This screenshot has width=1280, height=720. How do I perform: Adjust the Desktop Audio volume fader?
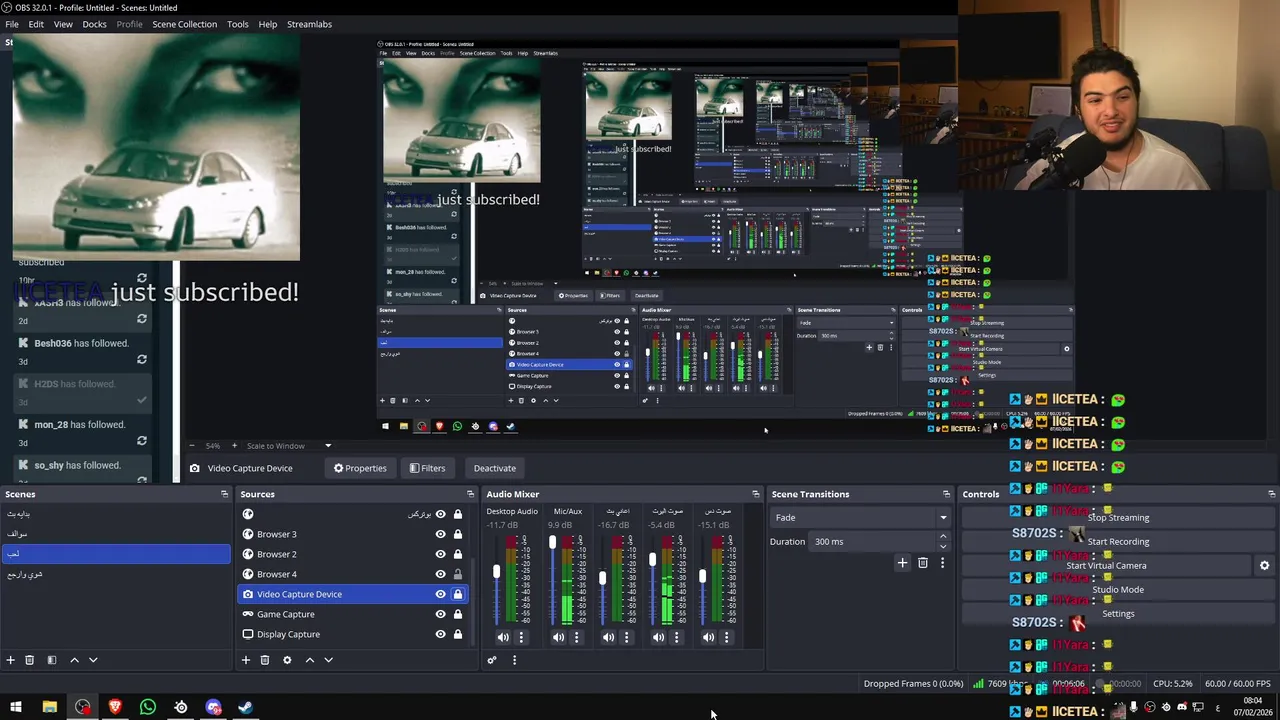pyautogui.click(x=496, y=572)
